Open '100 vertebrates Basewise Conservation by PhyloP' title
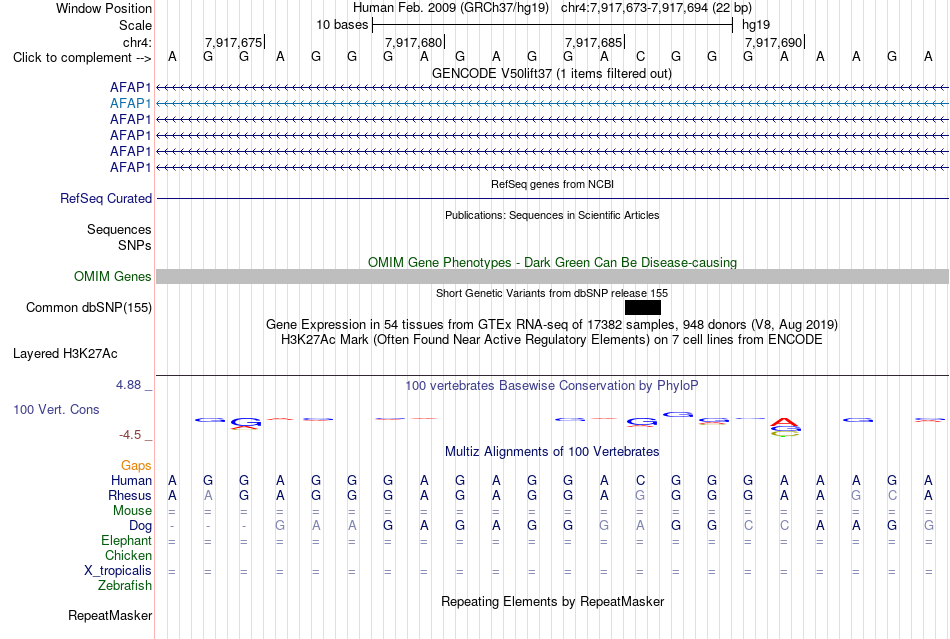 (552, 386)
